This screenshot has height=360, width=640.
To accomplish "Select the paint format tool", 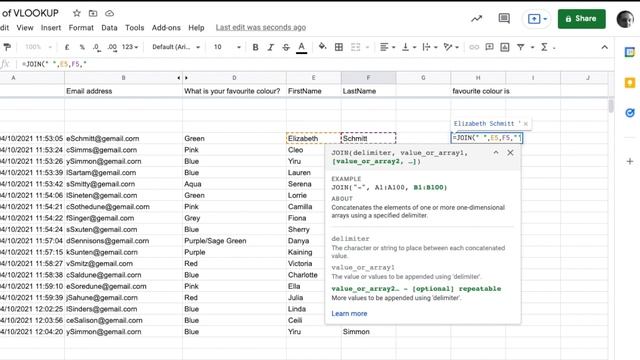I will point(7,47).
